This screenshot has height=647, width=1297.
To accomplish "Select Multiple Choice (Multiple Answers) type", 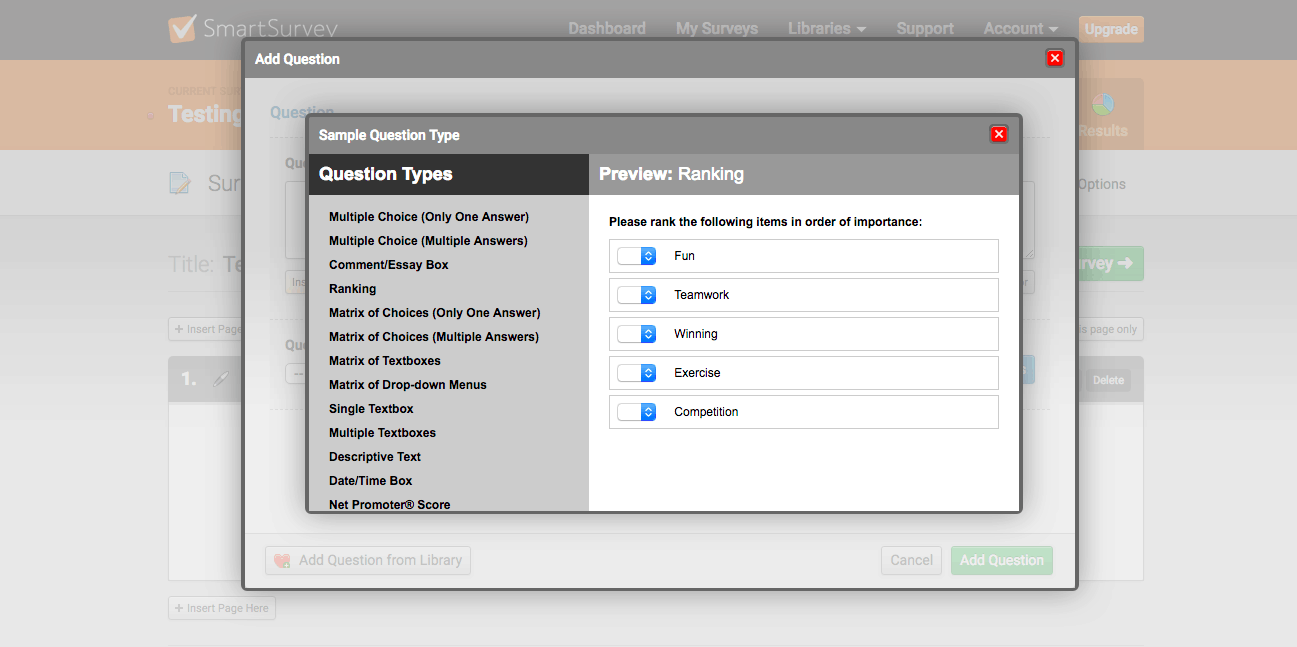I will click(428, 241).
